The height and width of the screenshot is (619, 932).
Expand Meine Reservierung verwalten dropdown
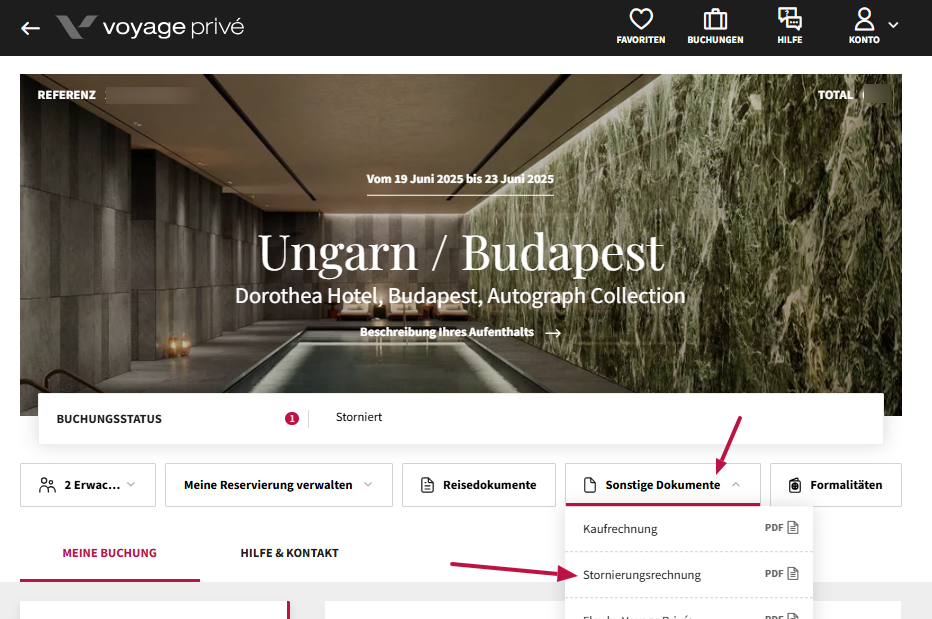pyautogui.click(x=279, y=485)
